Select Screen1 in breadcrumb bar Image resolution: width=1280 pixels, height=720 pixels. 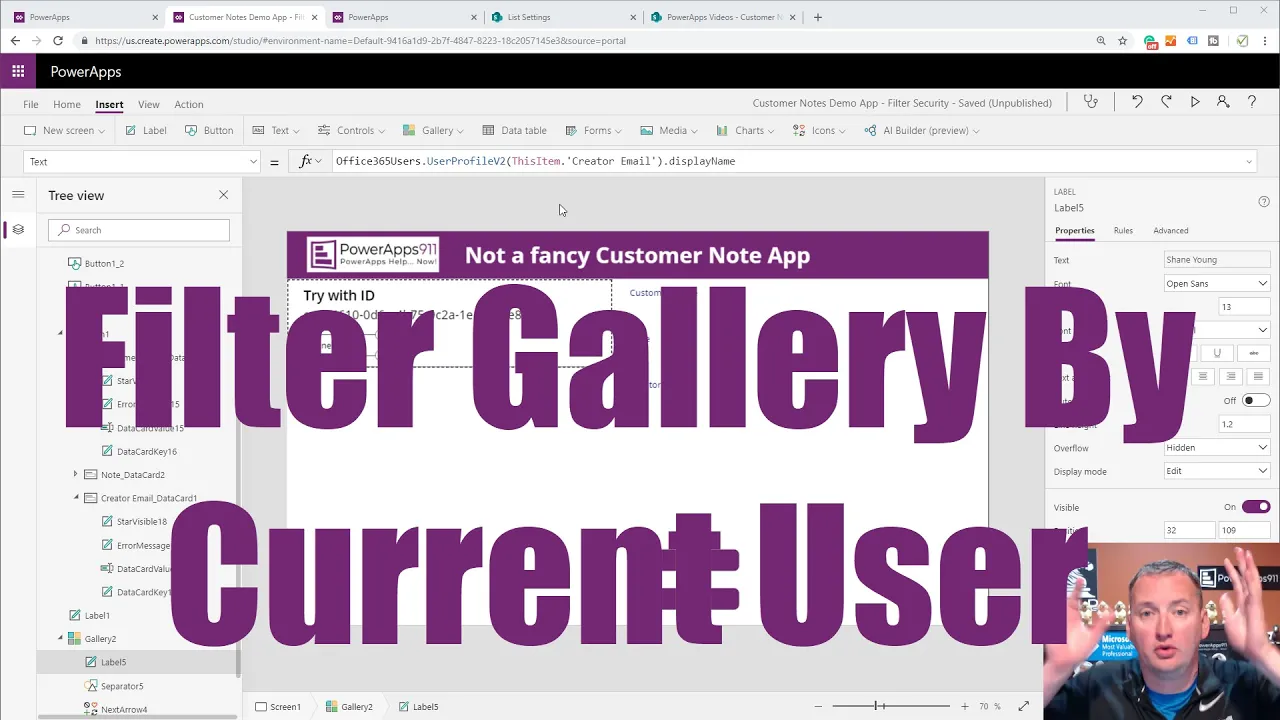[278, 707]
